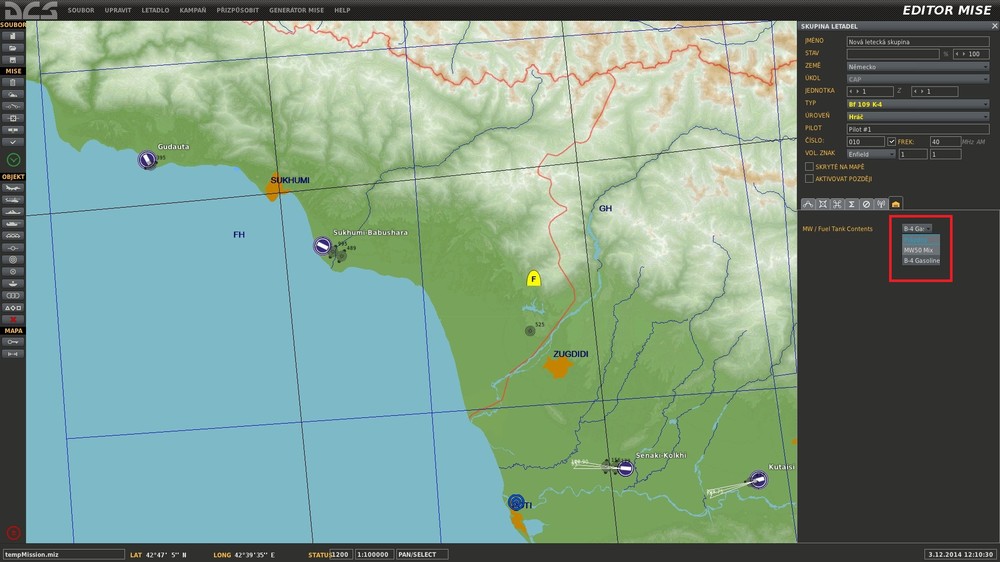Switch to the aircraft properties hangar tab
The image size is (1000, 562).
coord(895,204)
